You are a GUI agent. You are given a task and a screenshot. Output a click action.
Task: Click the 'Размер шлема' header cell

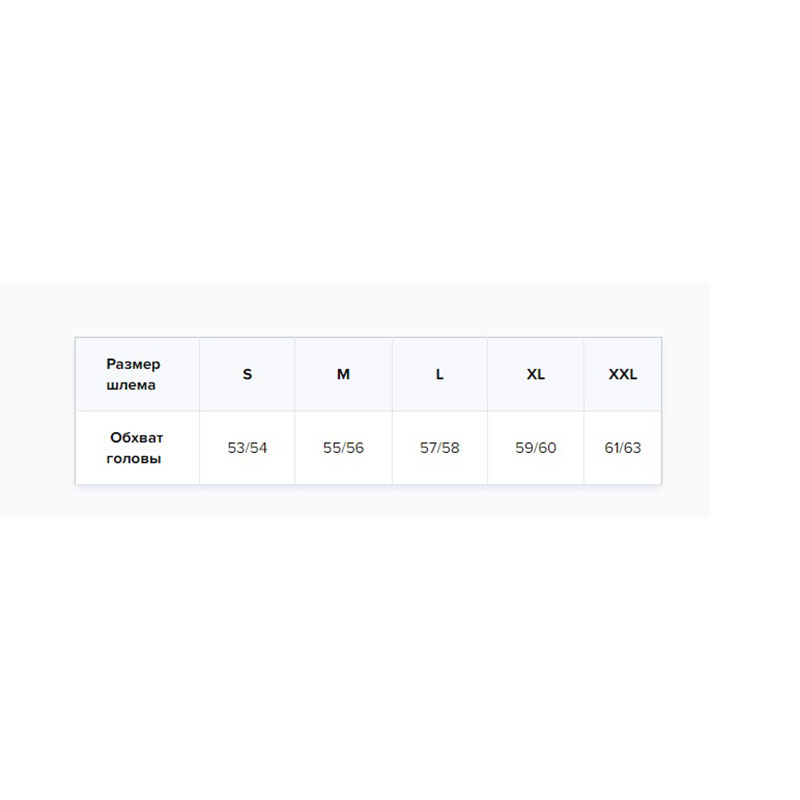pyautogui.click(x=137, y=374)
